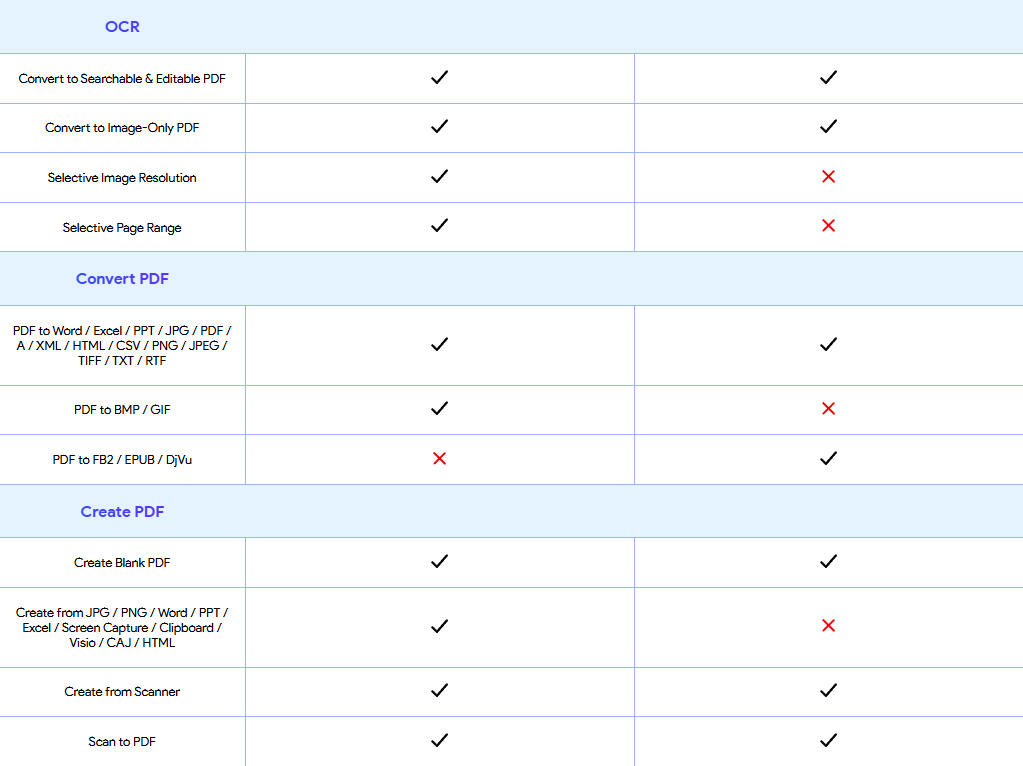Click 'PDF to BMP / GIF' label
This screenshot has width=1023, height=766.
[122, 410]
